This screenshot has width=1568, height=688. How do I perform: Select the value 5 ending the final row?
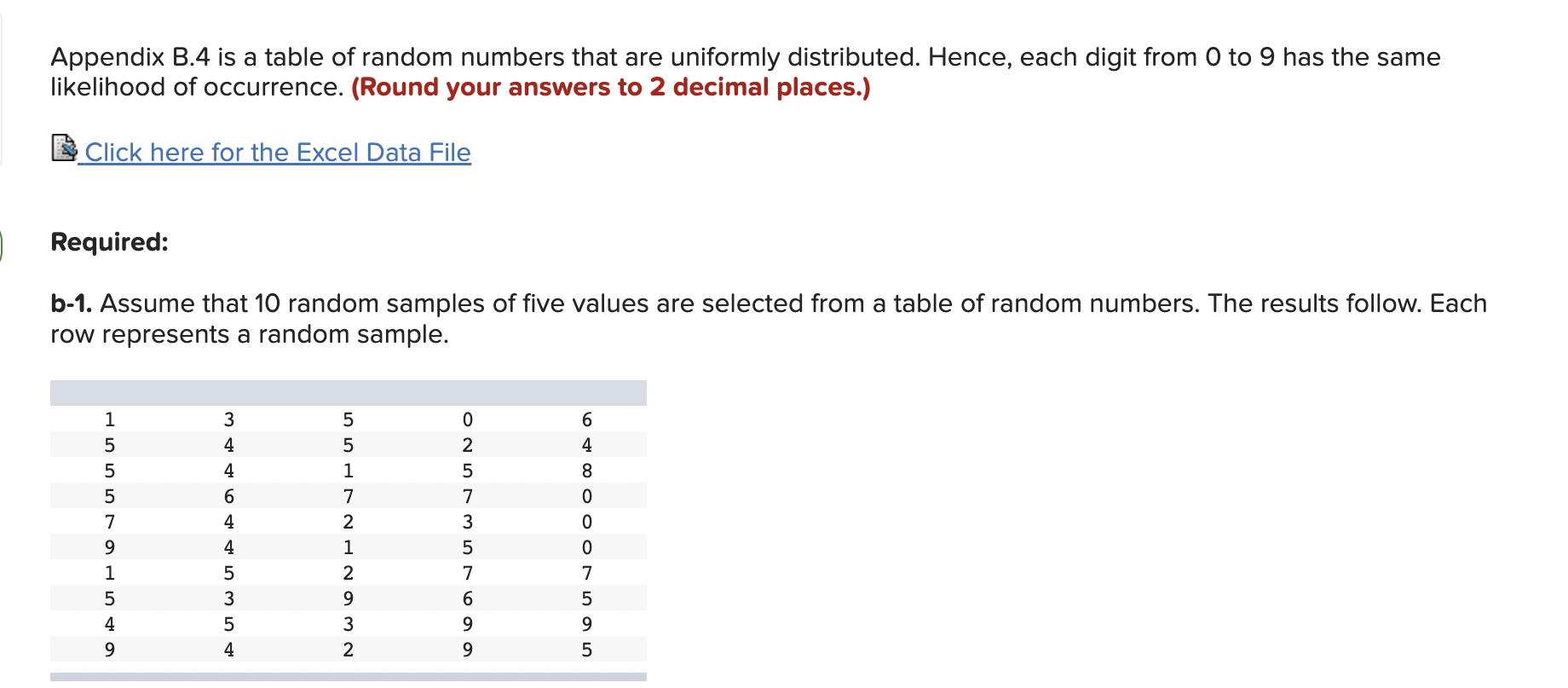pos(586,650)
